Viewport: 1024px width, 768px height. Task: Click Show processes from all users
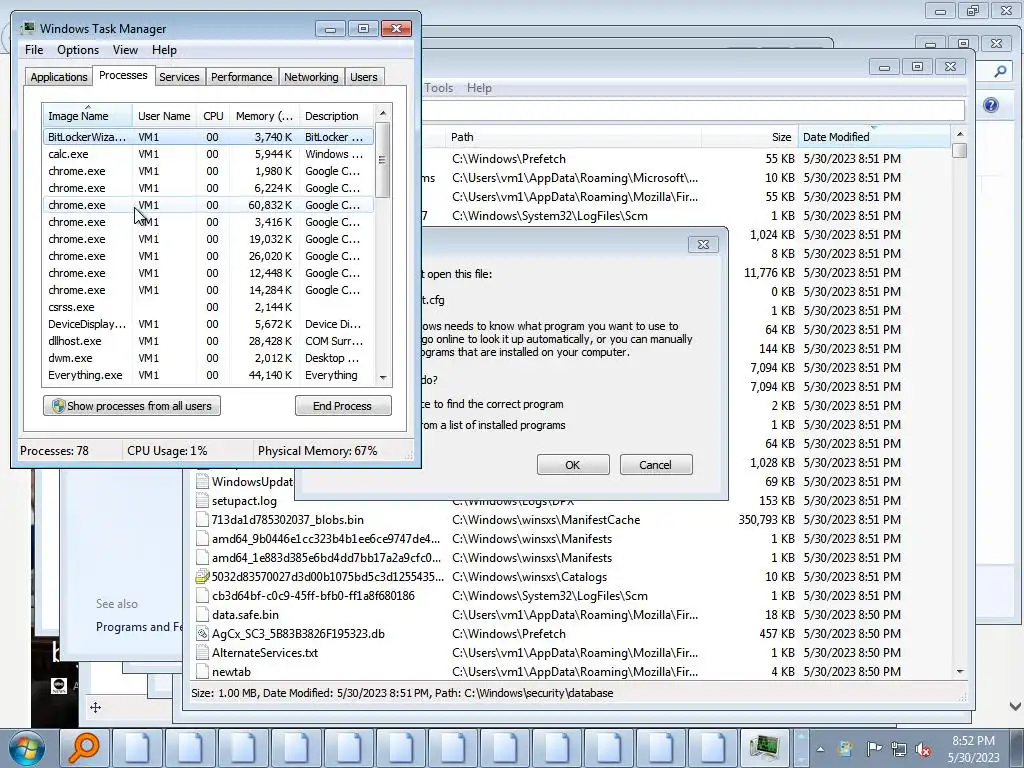coord(132,406)
